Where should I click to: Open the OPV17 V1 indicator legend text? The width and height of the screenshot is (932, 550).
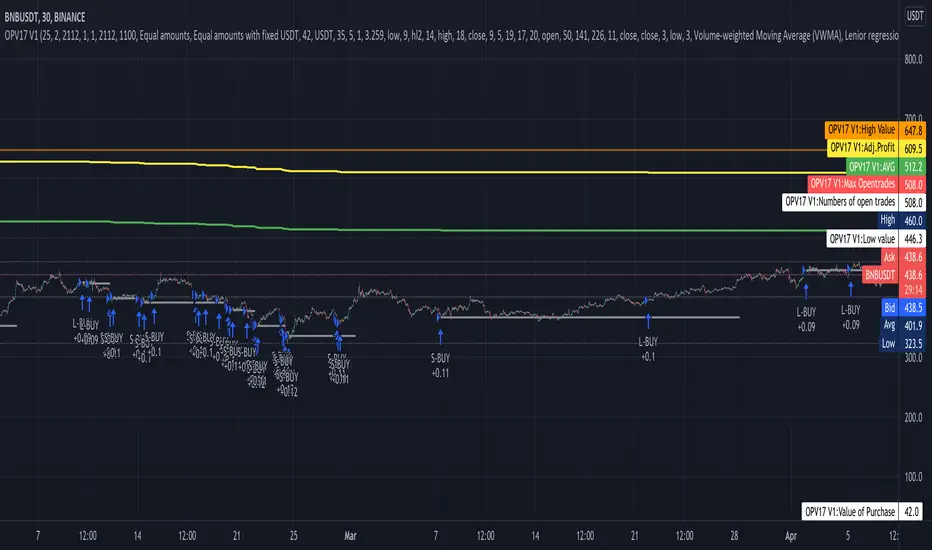(451, 36)
